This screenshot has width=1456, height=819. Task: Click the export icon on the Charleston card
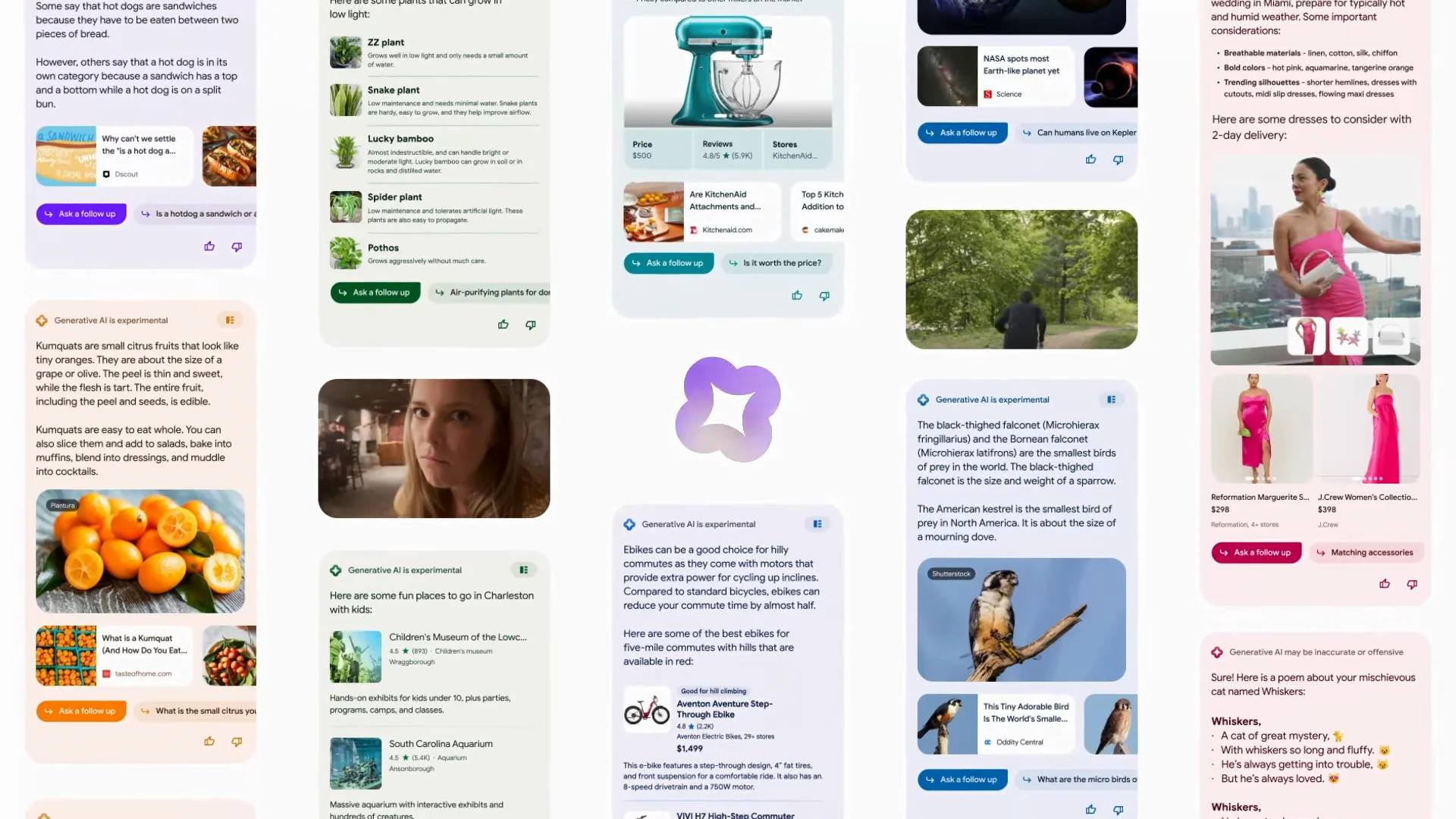[524, 570]
